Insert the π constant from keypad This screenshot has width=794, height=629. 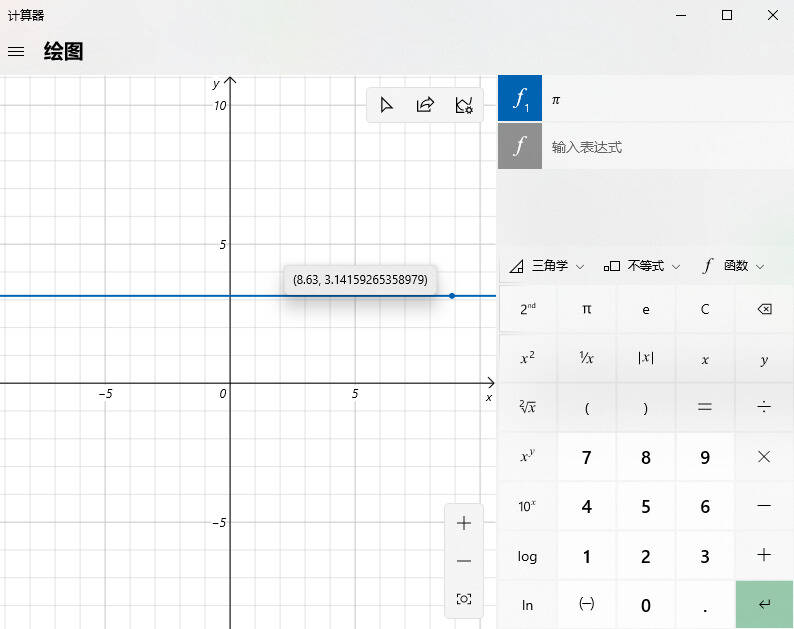pos(586,309)
